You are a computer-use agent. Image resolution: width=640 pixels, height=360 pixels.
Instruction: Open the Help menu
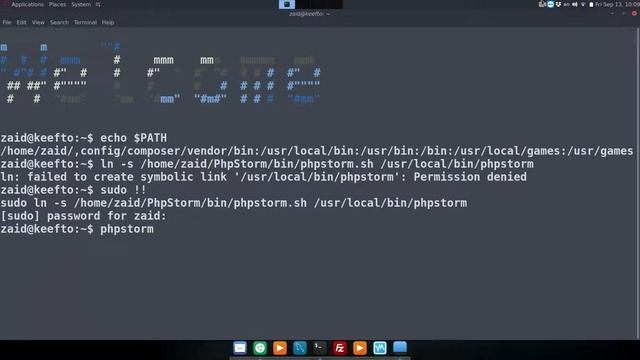(x=108, y=22)
